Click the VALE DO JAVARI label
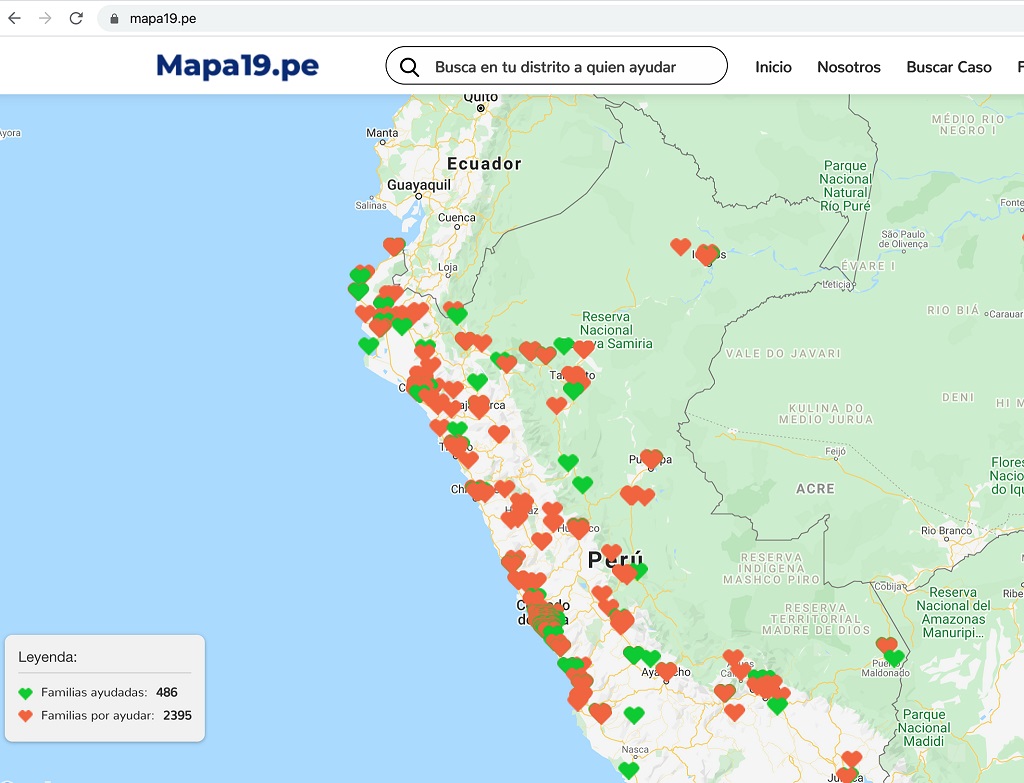The image size is (1024, 783). tap(783, 353)
